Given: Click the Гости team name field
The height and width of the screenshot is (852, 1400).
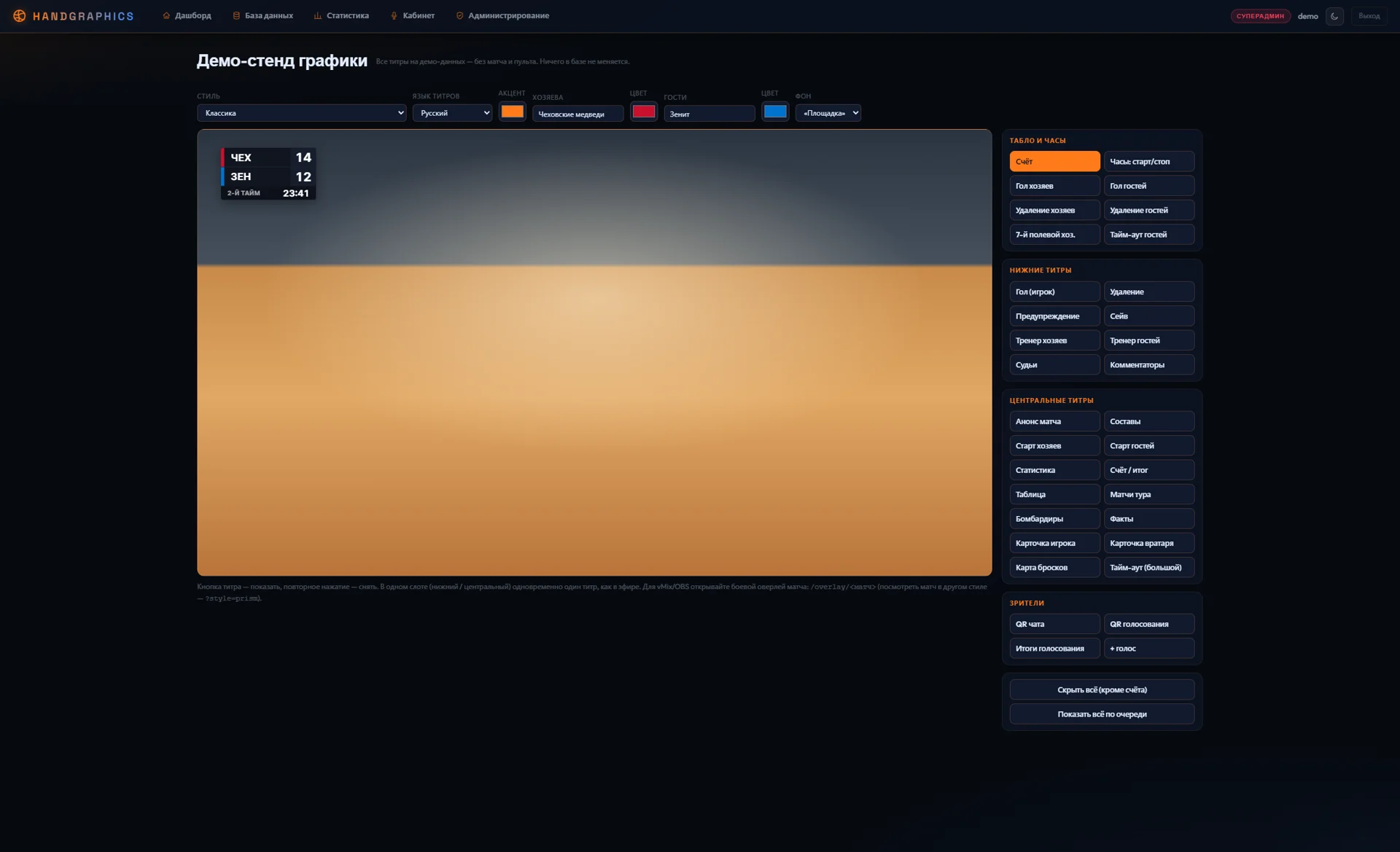Looking at the screenshot, I should 709,114.
